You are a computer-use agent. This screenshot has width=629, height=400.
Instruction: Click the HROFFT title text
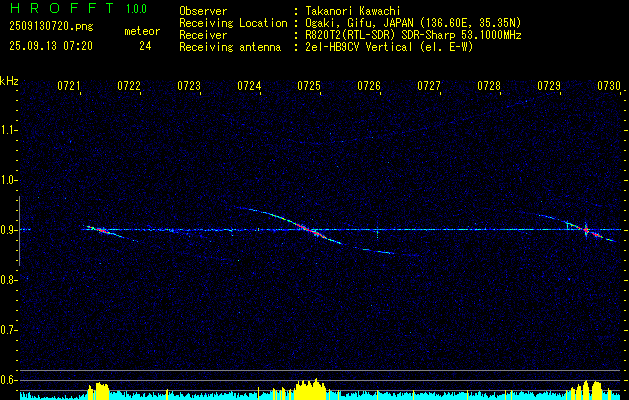click(62, 8)
